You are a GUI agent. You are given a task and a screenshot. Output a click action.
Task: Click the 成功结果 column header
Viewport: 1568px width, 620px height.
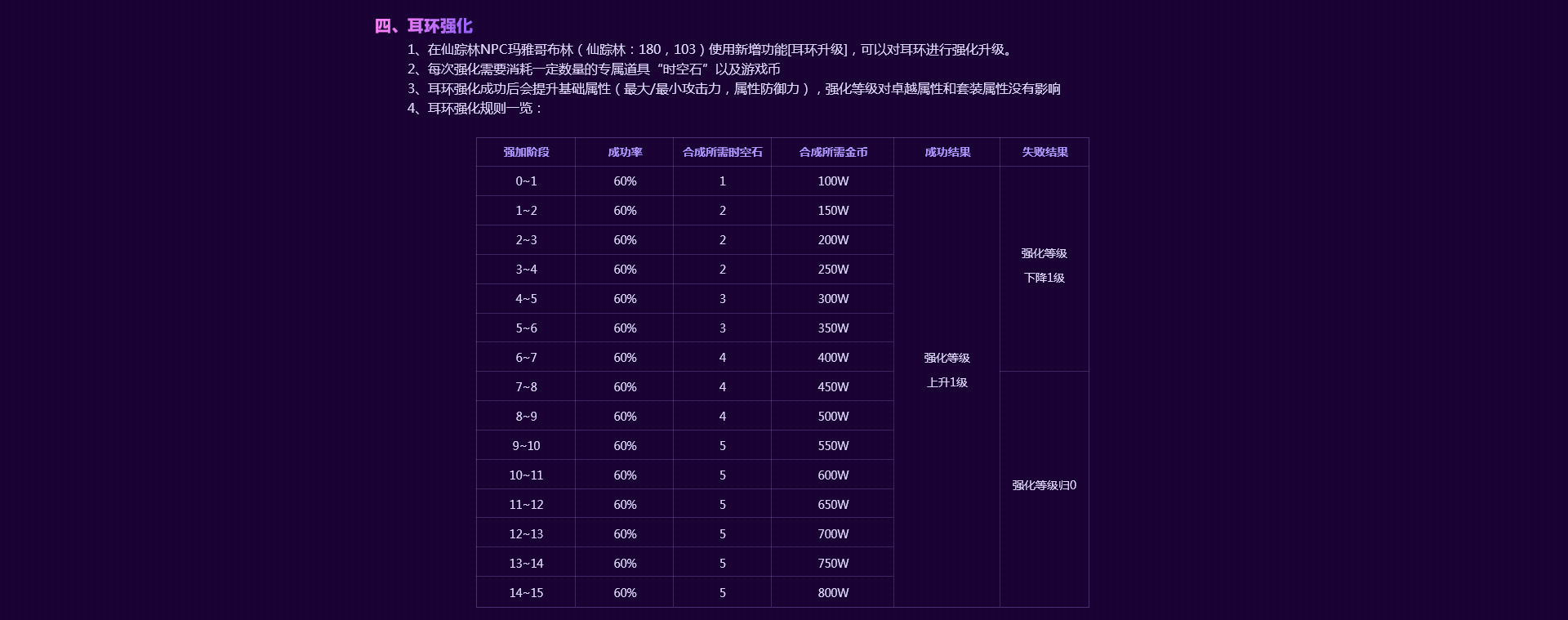pyautogui.click(x=947, y=152)
